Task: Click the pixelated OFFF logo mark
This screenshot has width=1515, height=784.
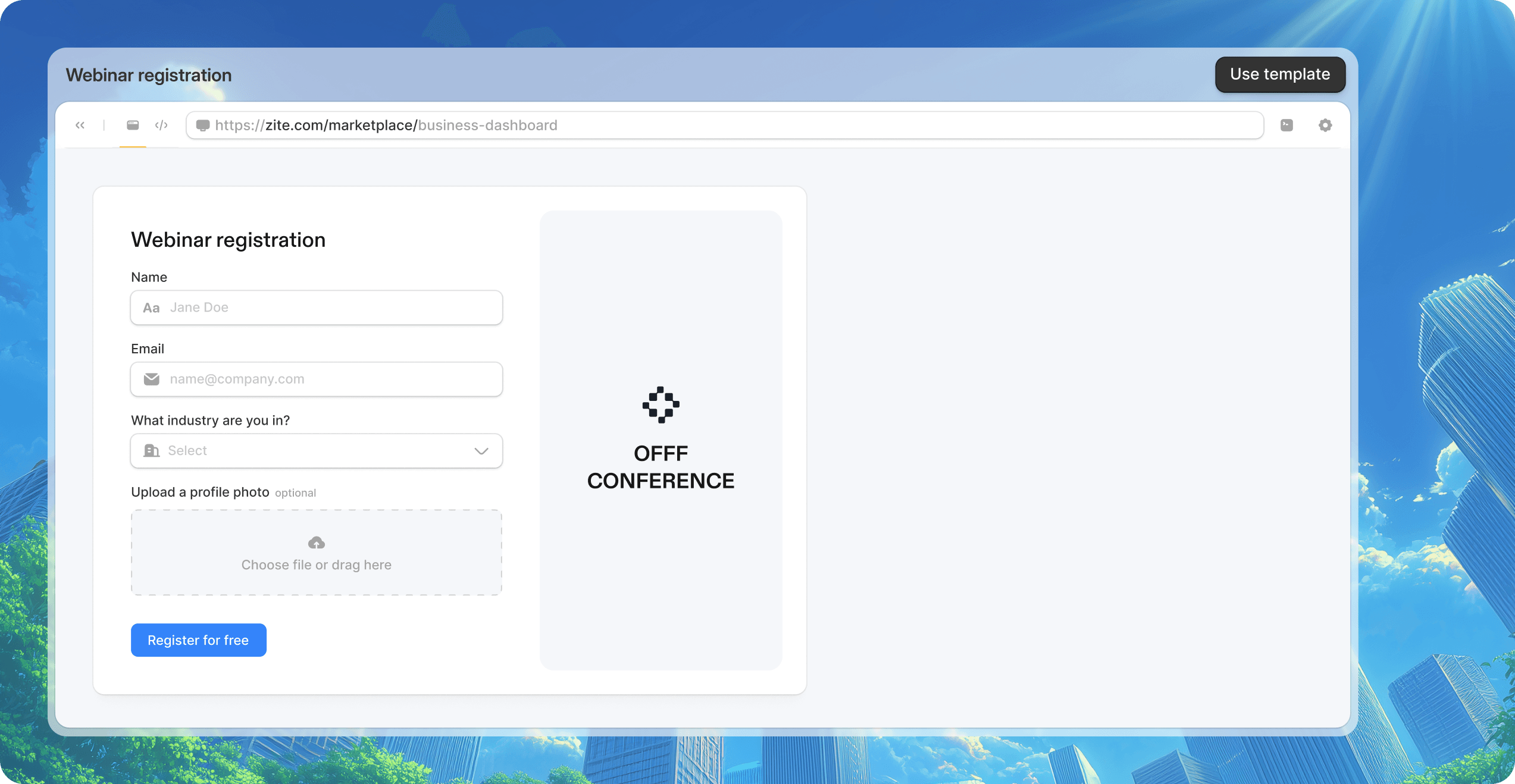Action: pos(661,404)
